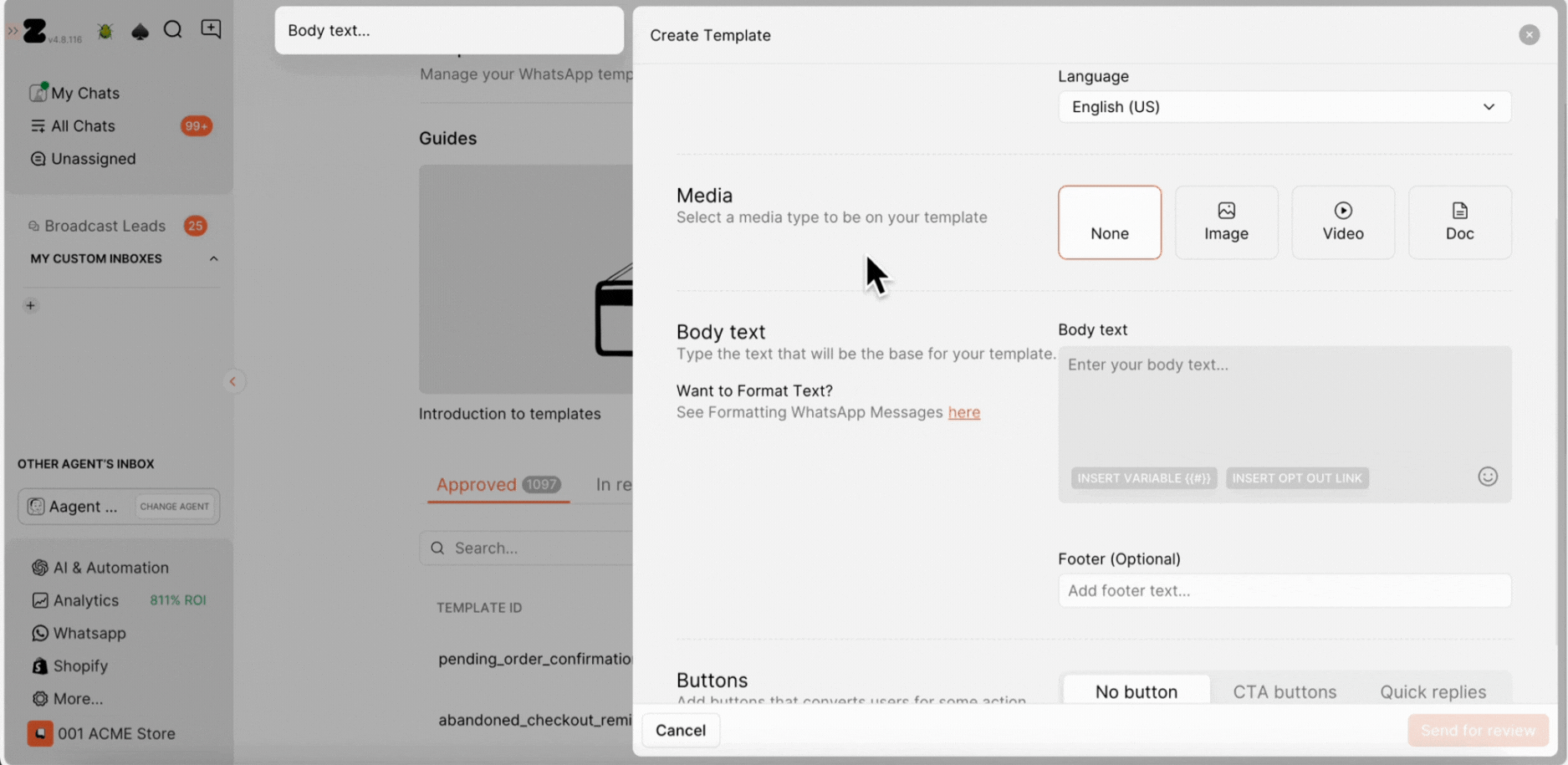
Task: Select Image media type
Action: click(1227, 222)
